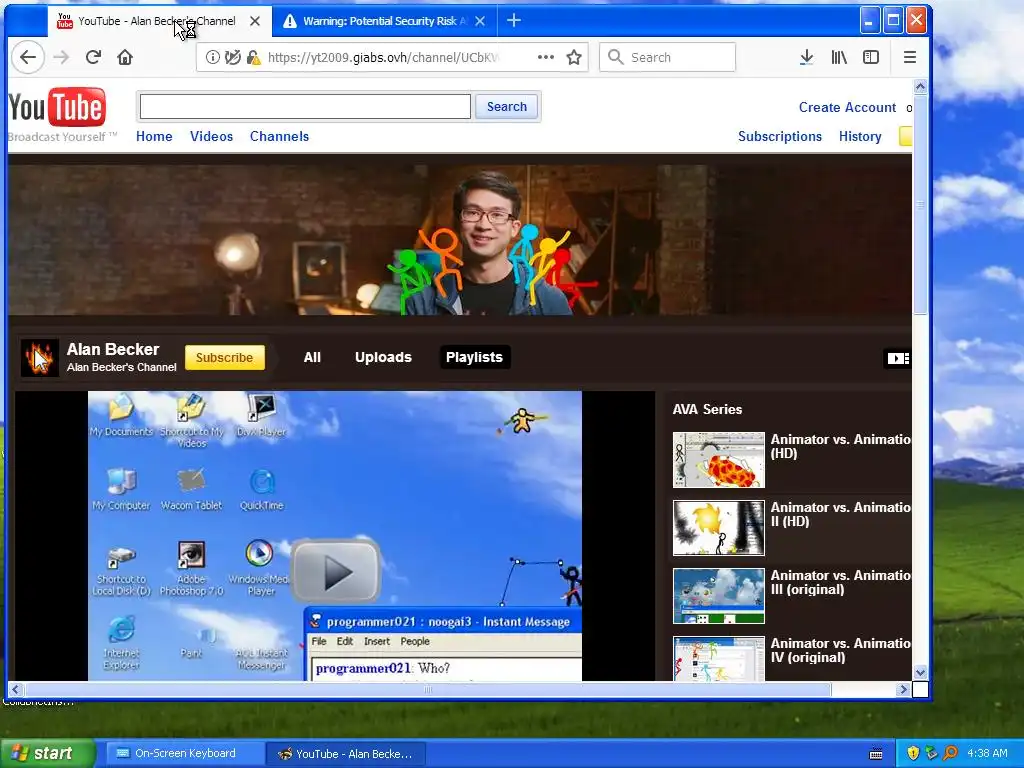Click the vertical scrollbar down arrow
1024x768 pixels.
[920, 673]
